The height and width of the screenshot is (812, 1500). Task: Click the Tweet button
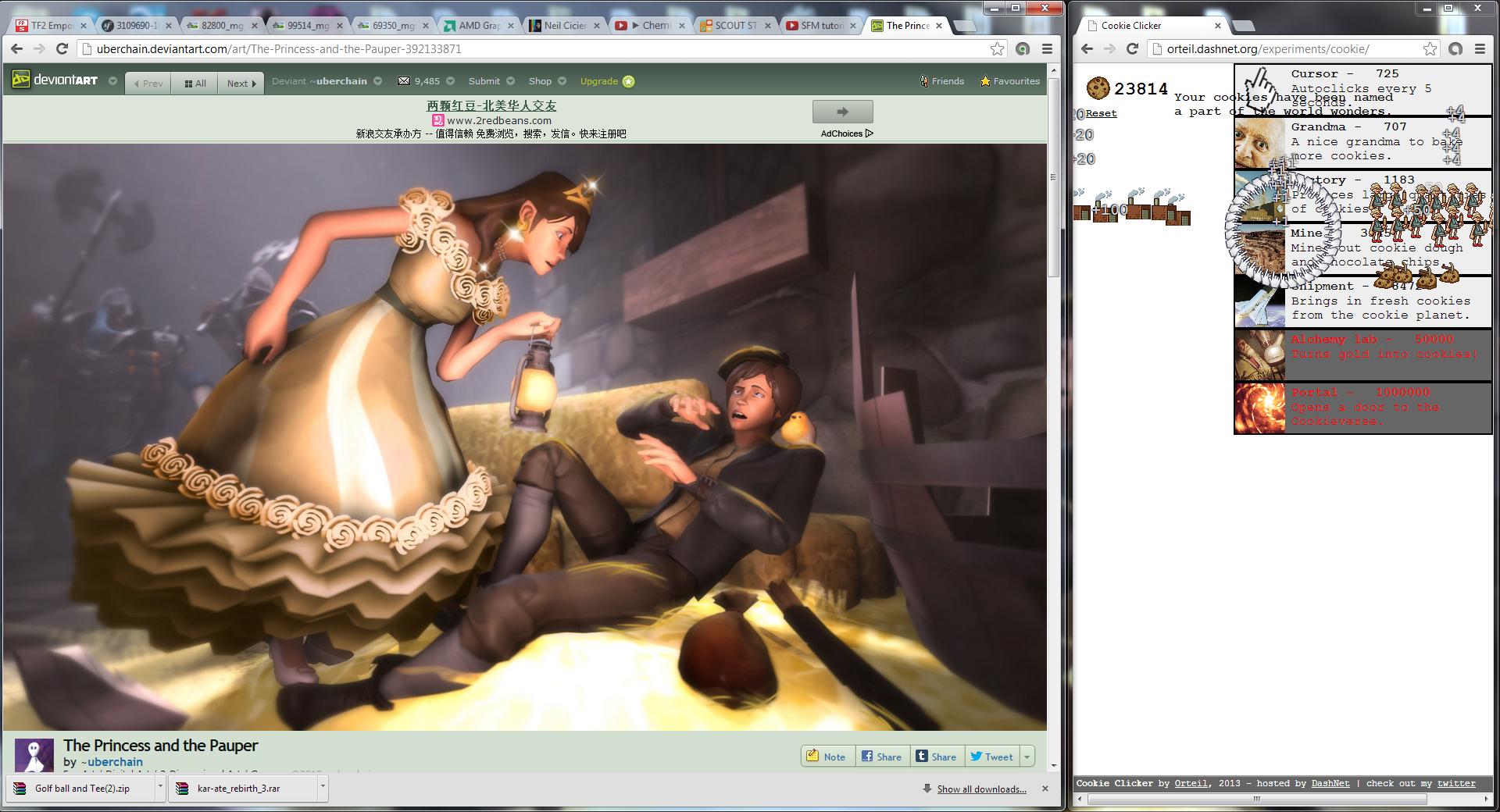[991, 757]
